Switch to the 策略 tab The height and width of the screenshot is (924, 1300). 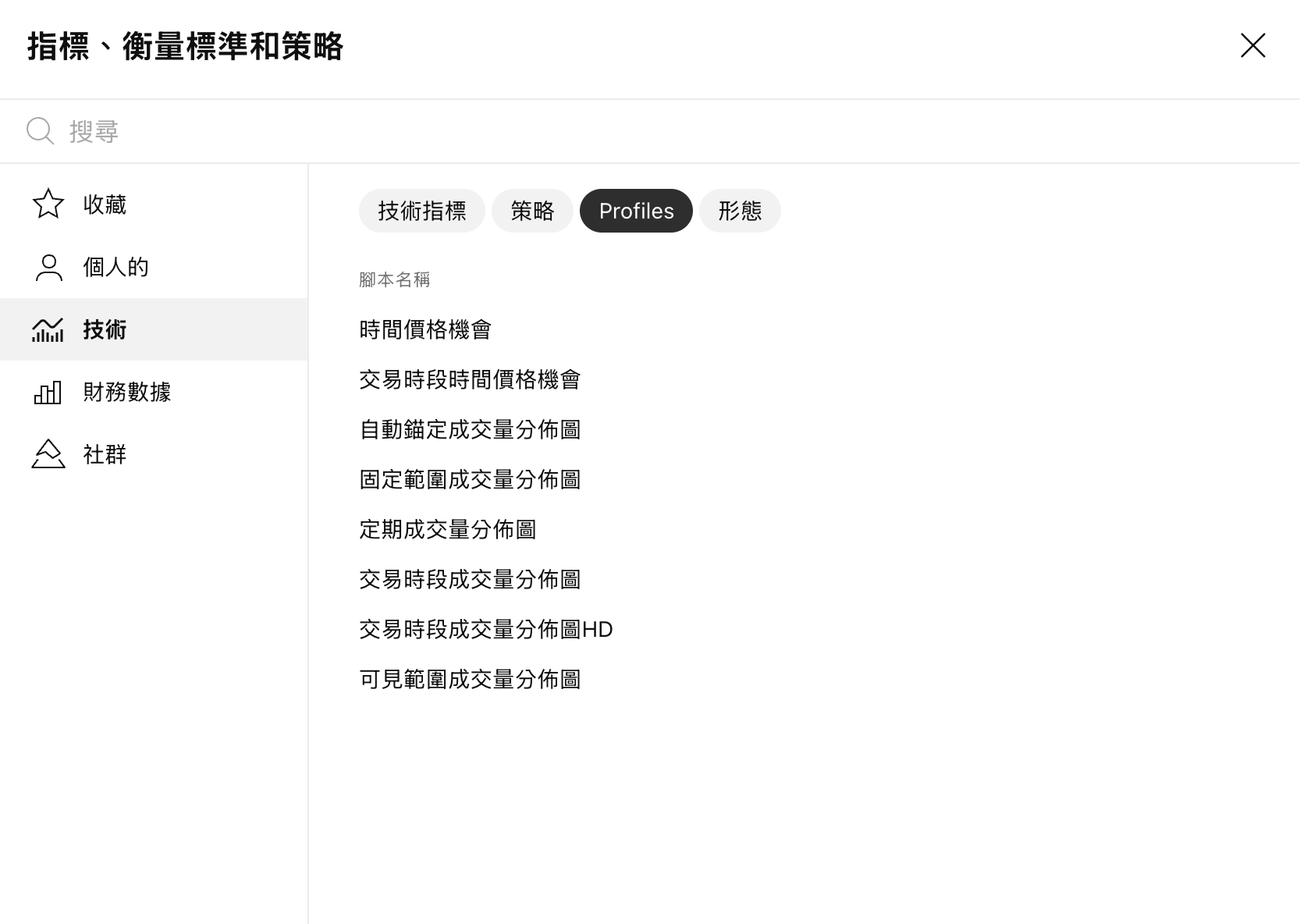[532, 211]
